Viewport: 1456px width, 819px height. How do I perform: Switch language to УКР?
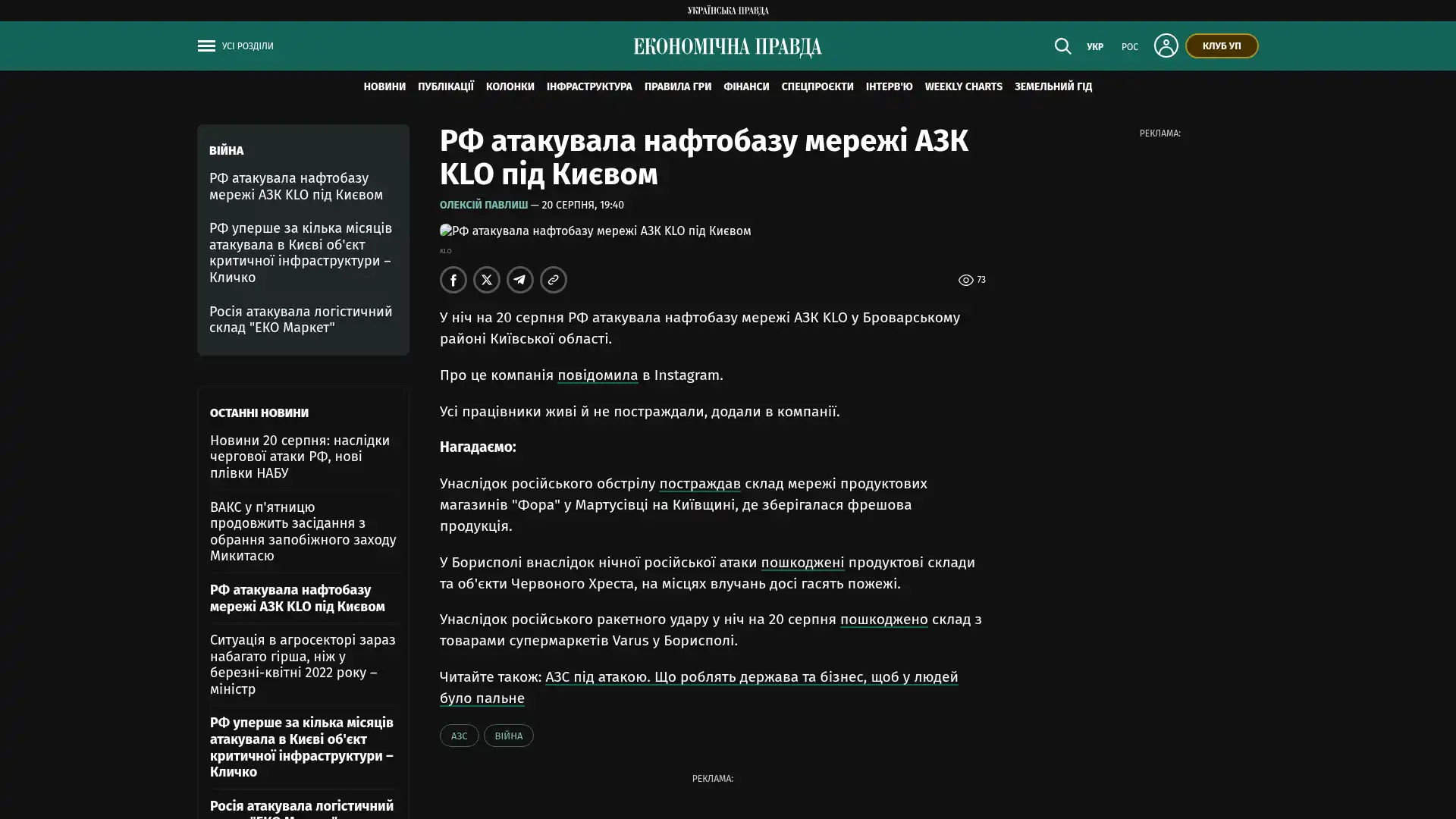pyautogui.click(x=1095, y=47)
